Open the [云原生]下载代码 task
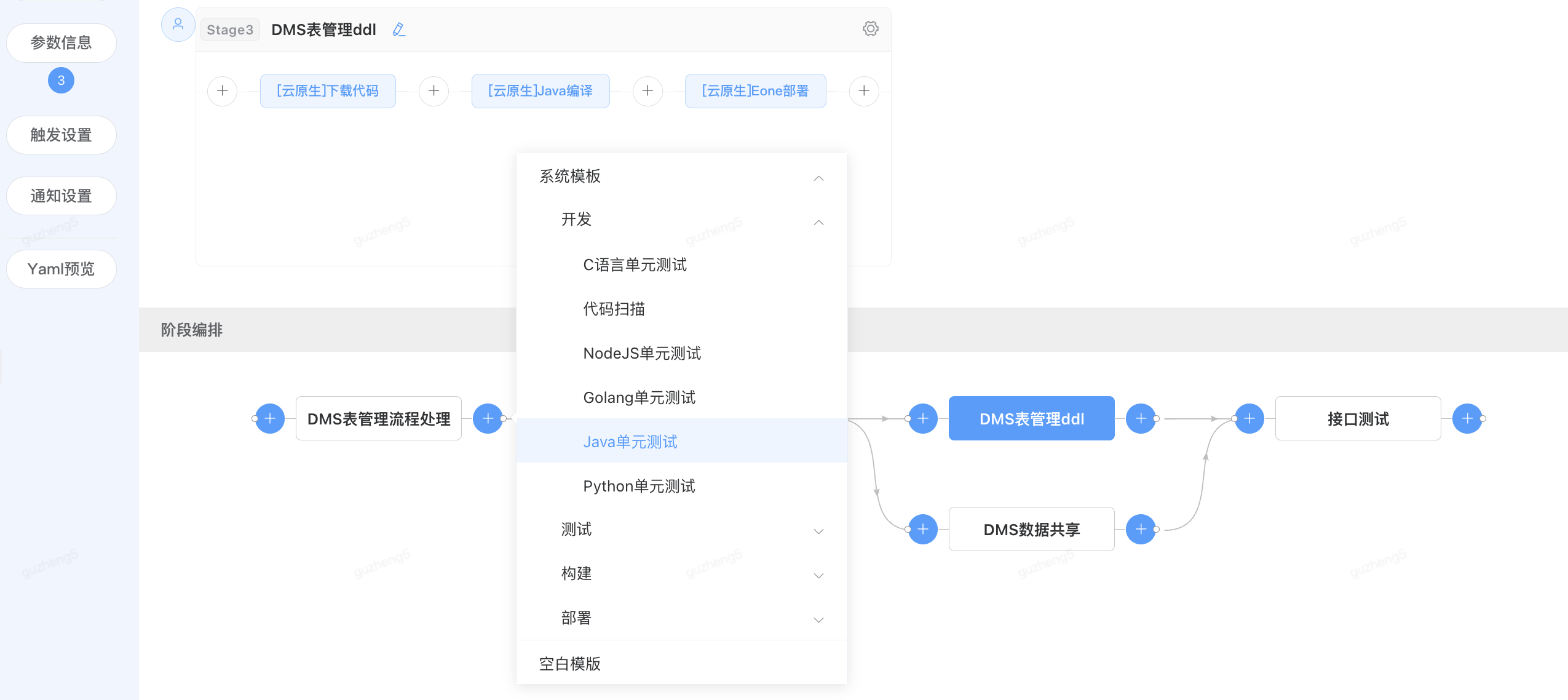 [328, 91]
